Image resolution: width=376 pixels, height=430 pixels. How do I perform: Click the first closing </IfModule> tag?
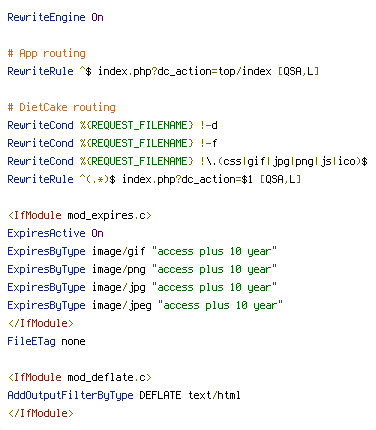[40, 323]
